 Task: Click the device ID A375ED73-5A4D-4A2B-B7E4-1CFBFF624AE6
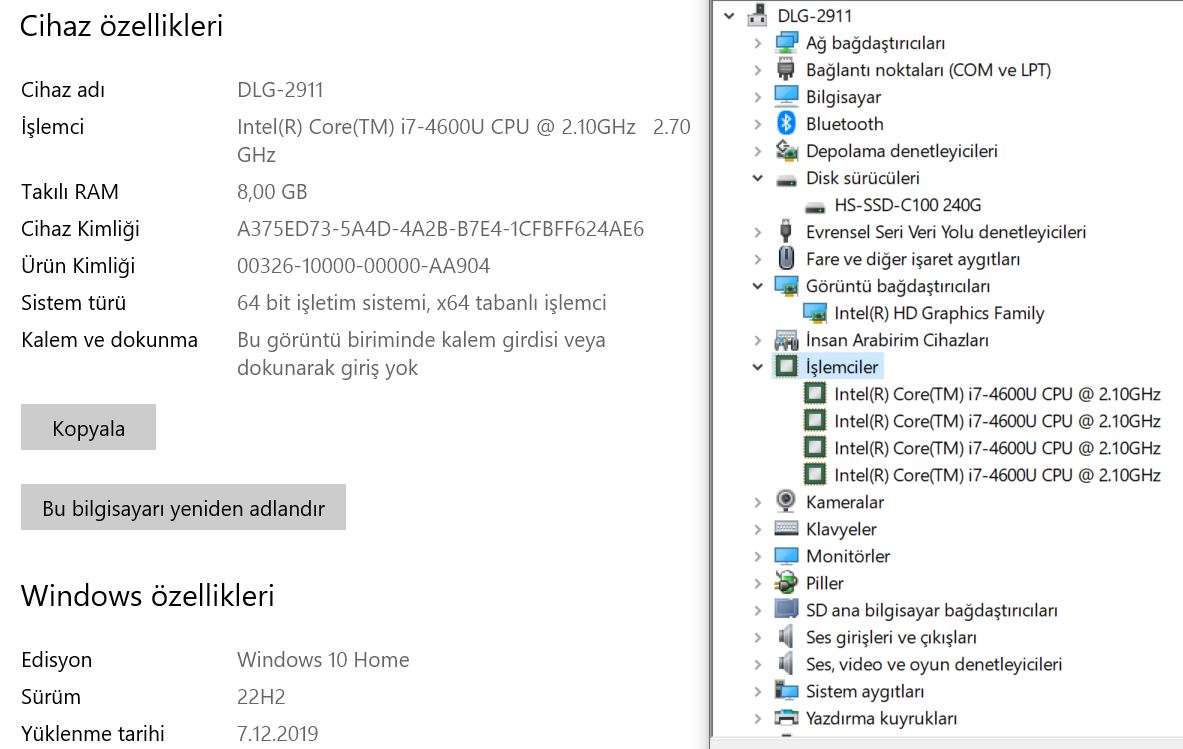[441, 229]
